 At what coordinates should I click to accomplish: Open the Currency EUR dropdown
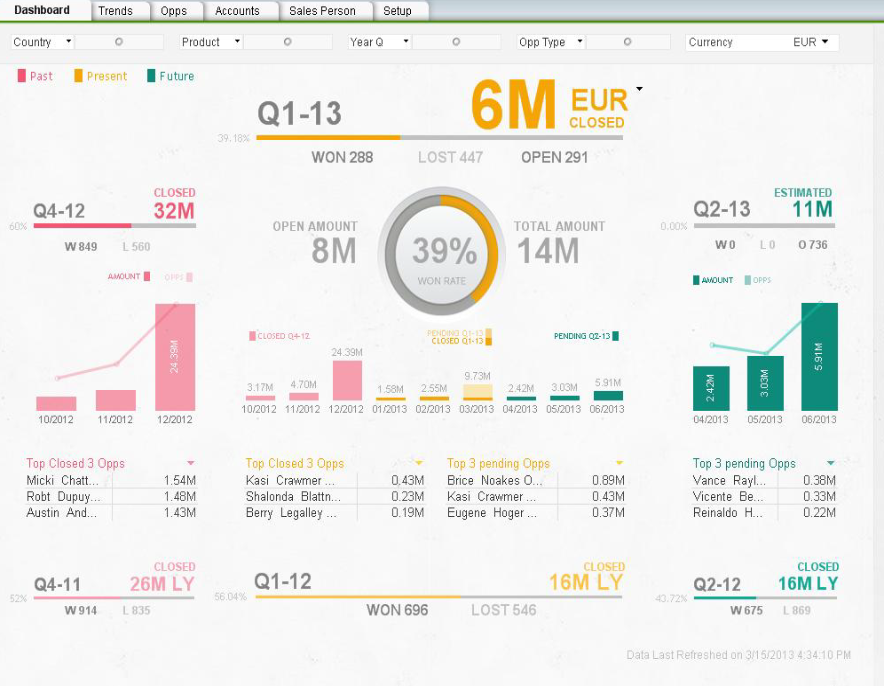(x=825, y=42)
